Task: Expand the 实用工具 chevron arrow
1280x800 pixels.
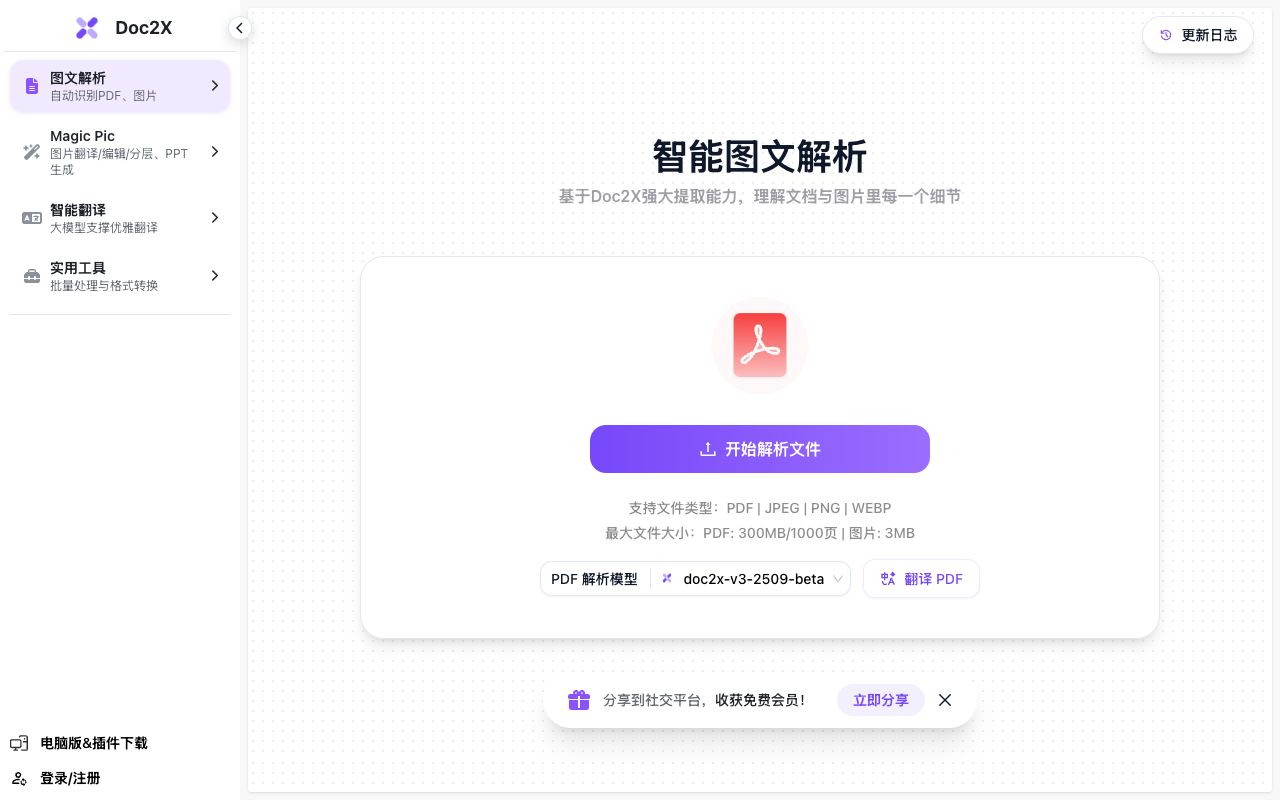Action: coord(214,276)
